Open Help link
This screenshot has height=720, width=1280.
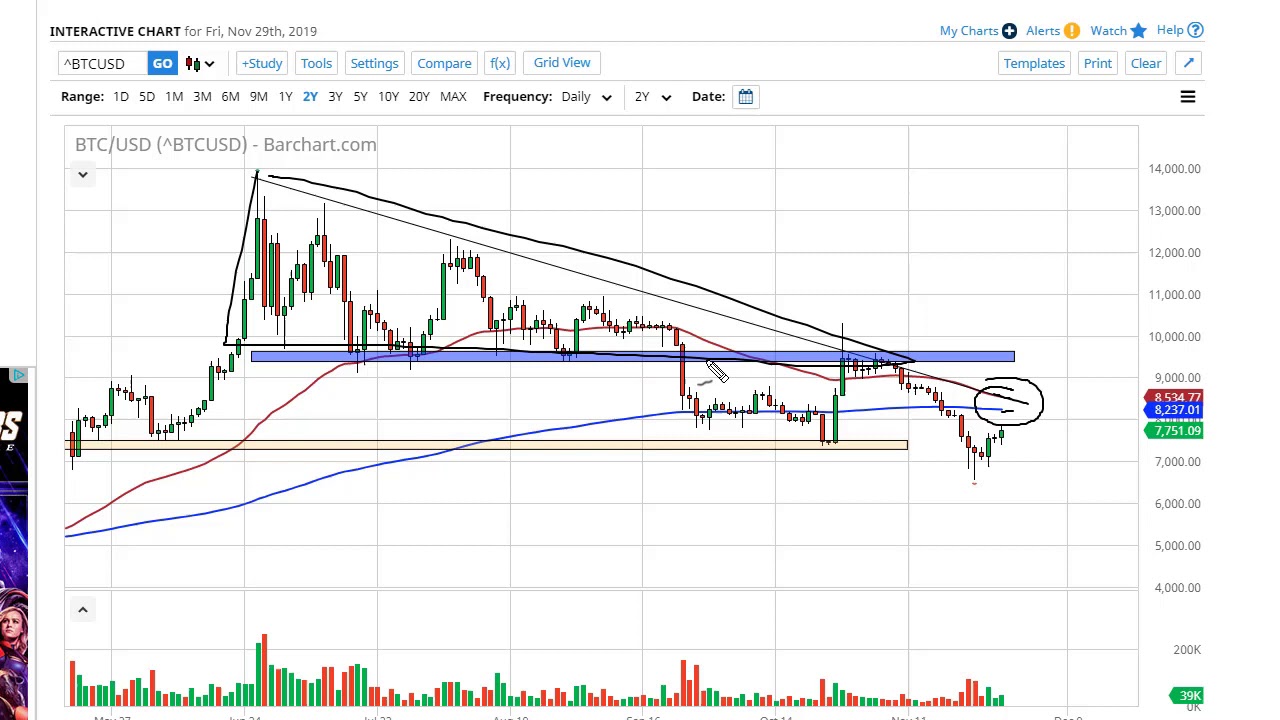[x=1170, y=31]
